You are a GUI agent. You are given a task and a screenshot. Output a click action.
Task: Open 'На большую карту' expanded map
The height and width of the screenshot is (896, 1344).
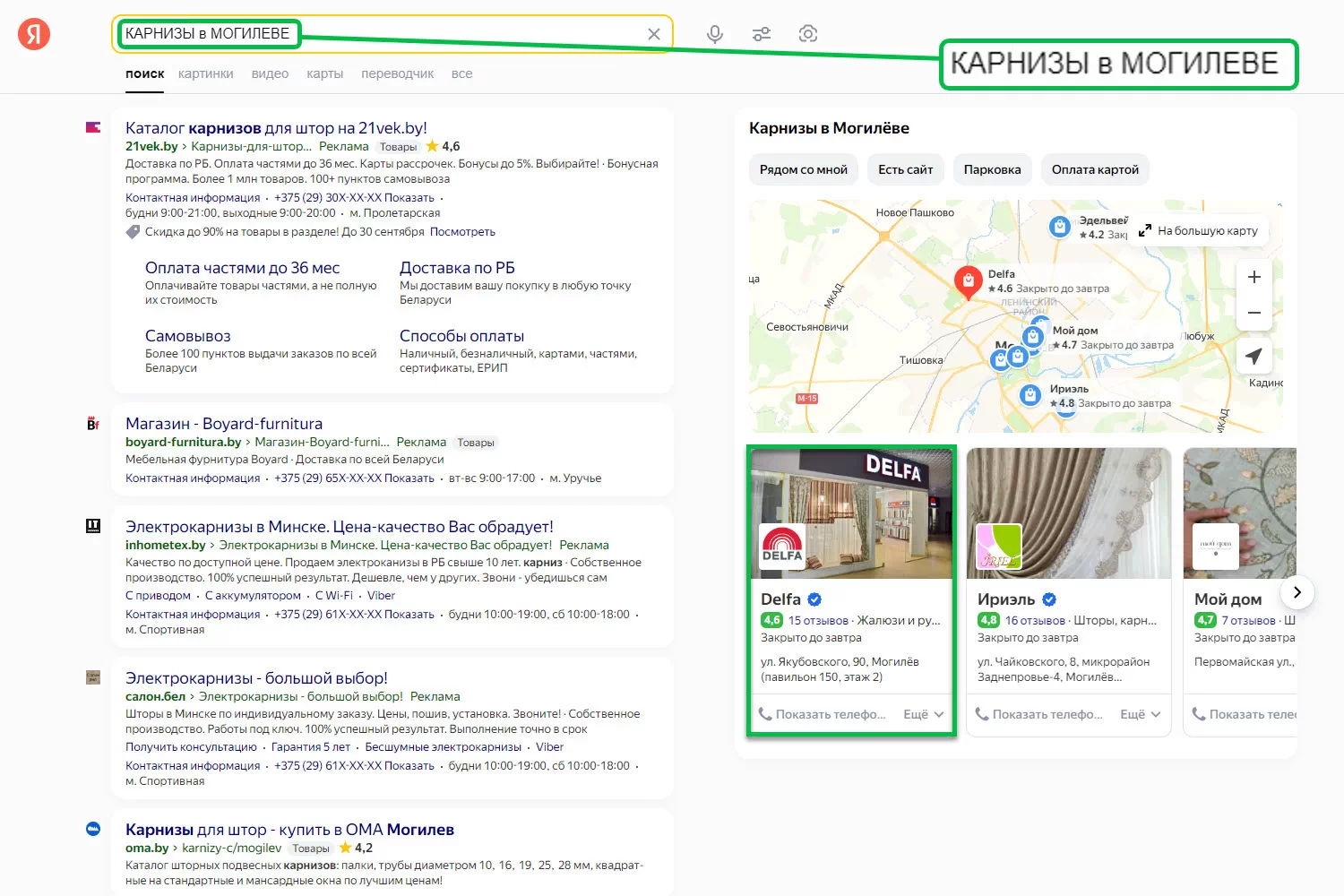point(1199,230)
